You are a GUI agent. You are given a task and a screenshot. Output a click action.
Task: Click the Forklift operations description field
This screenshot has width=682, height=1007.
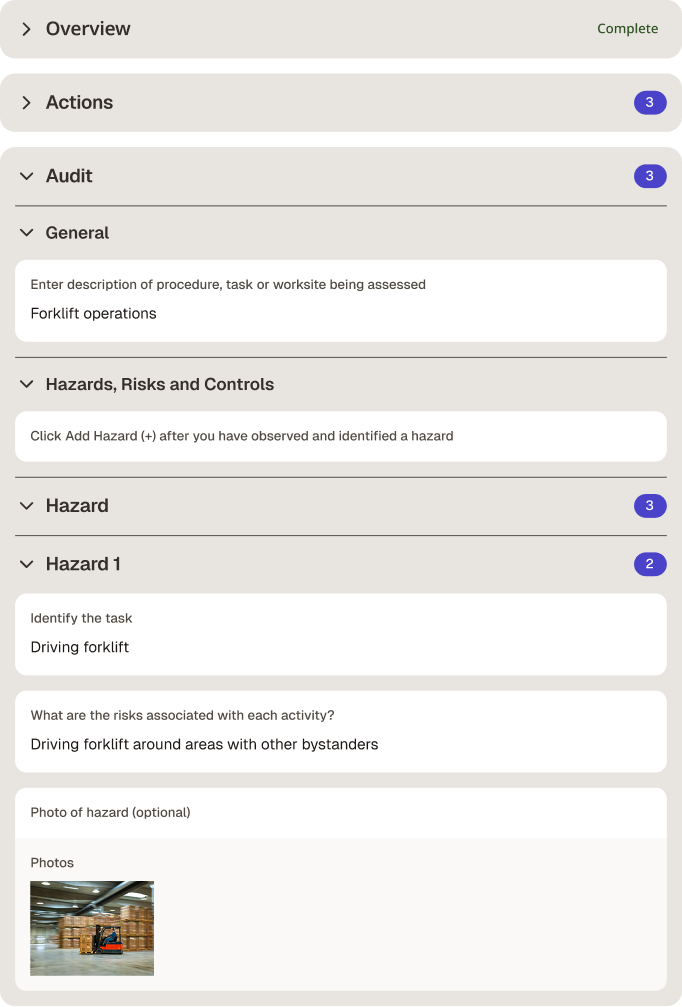point(341,301)
